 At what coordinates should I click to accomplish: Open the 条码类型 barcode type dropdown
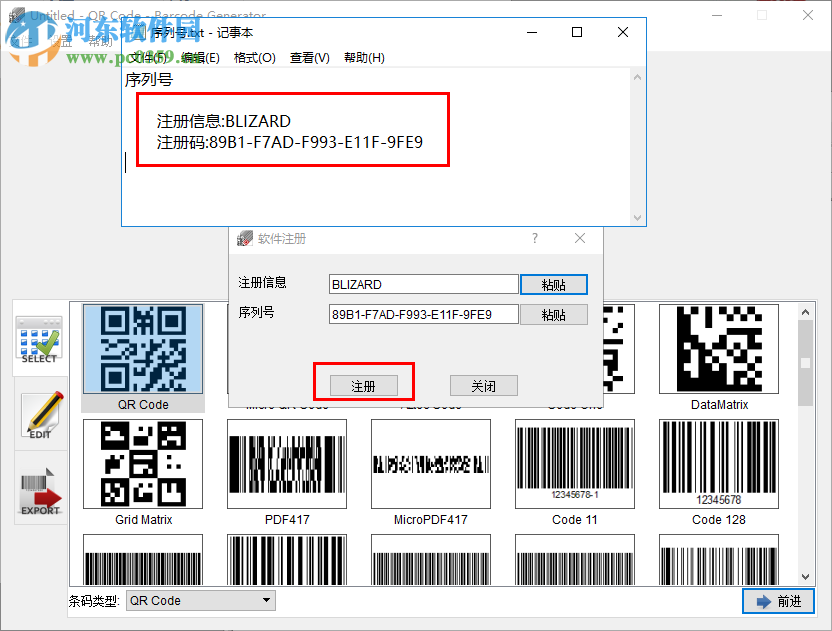pos(265,600)
